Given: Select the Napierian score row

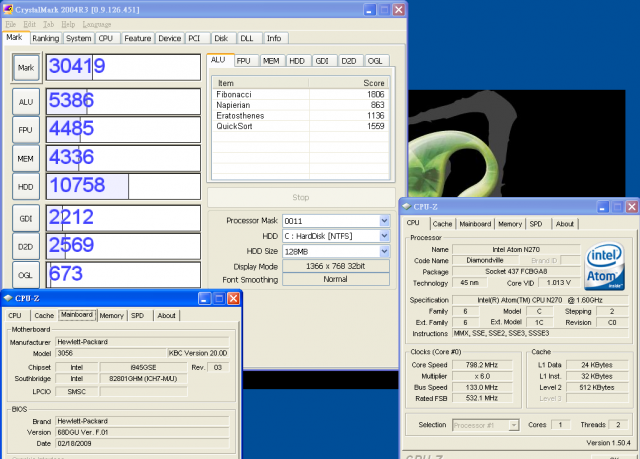Looking at the screenshot, I should (x=300, y=105).
